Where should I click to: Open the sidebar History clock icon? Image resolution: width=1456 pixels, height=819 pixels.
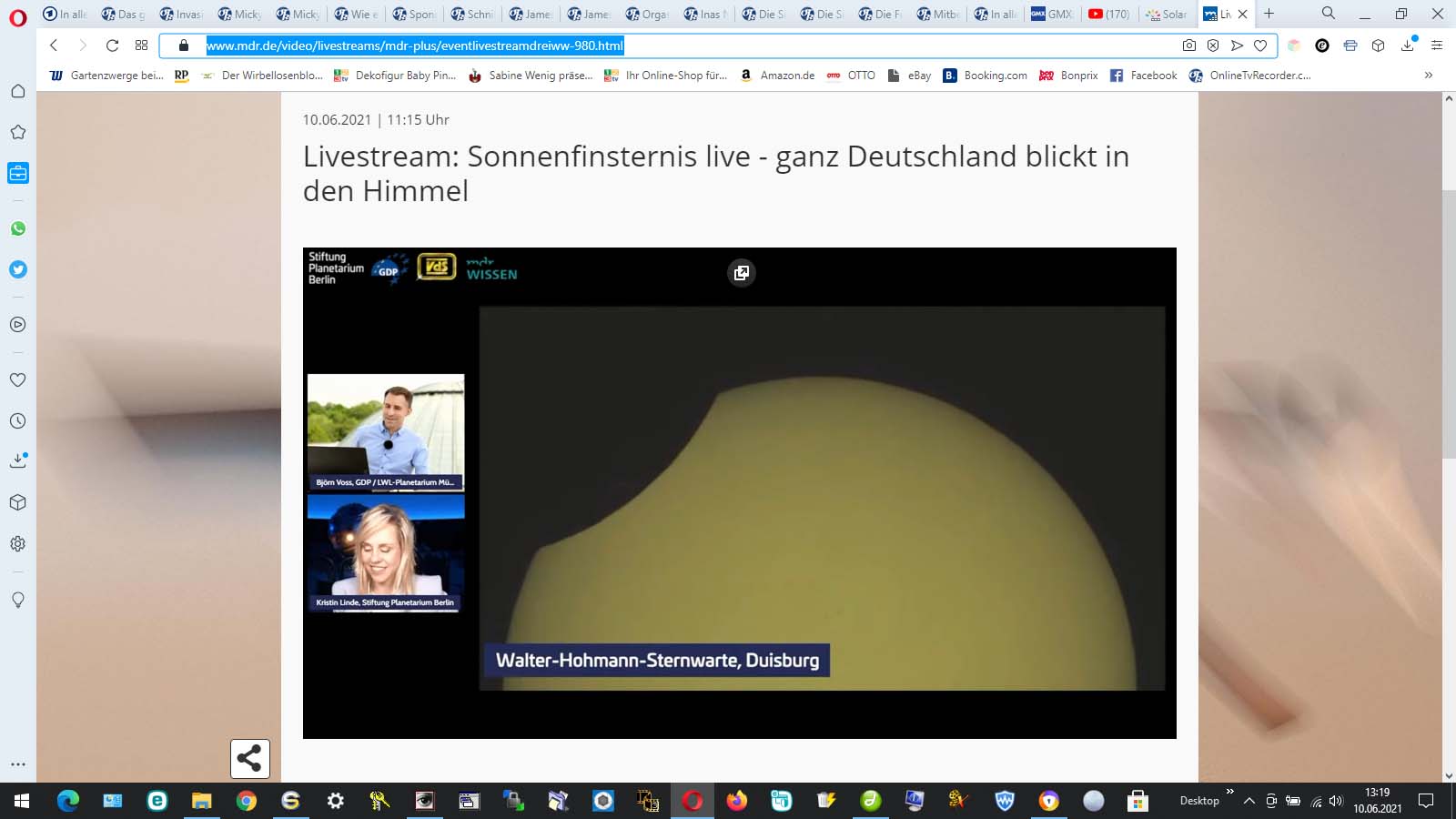coord(17,420)
